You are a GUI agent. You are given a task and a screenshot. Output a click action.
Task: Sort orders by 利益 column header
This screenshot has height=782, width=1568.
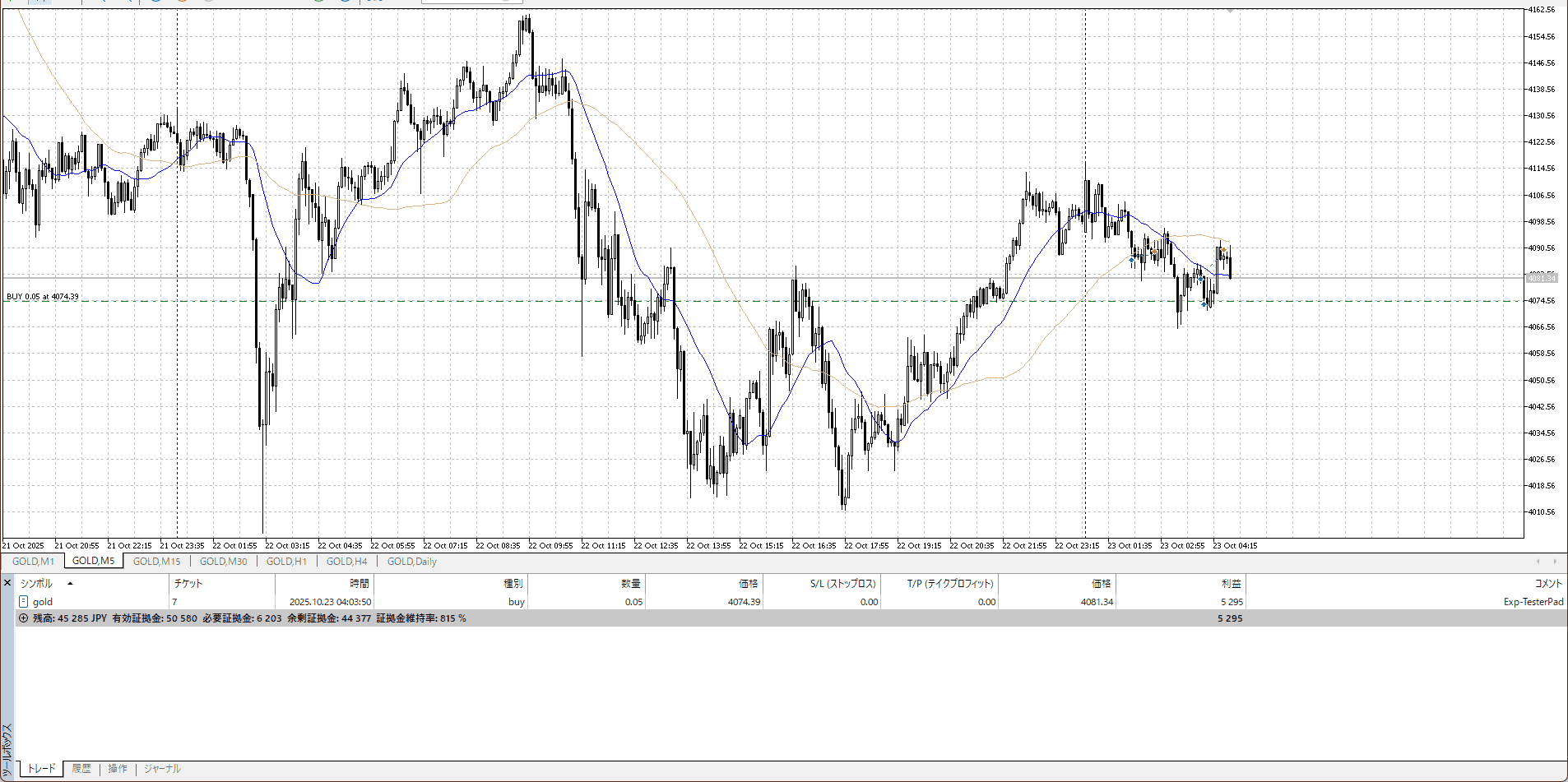point(1231,583)
